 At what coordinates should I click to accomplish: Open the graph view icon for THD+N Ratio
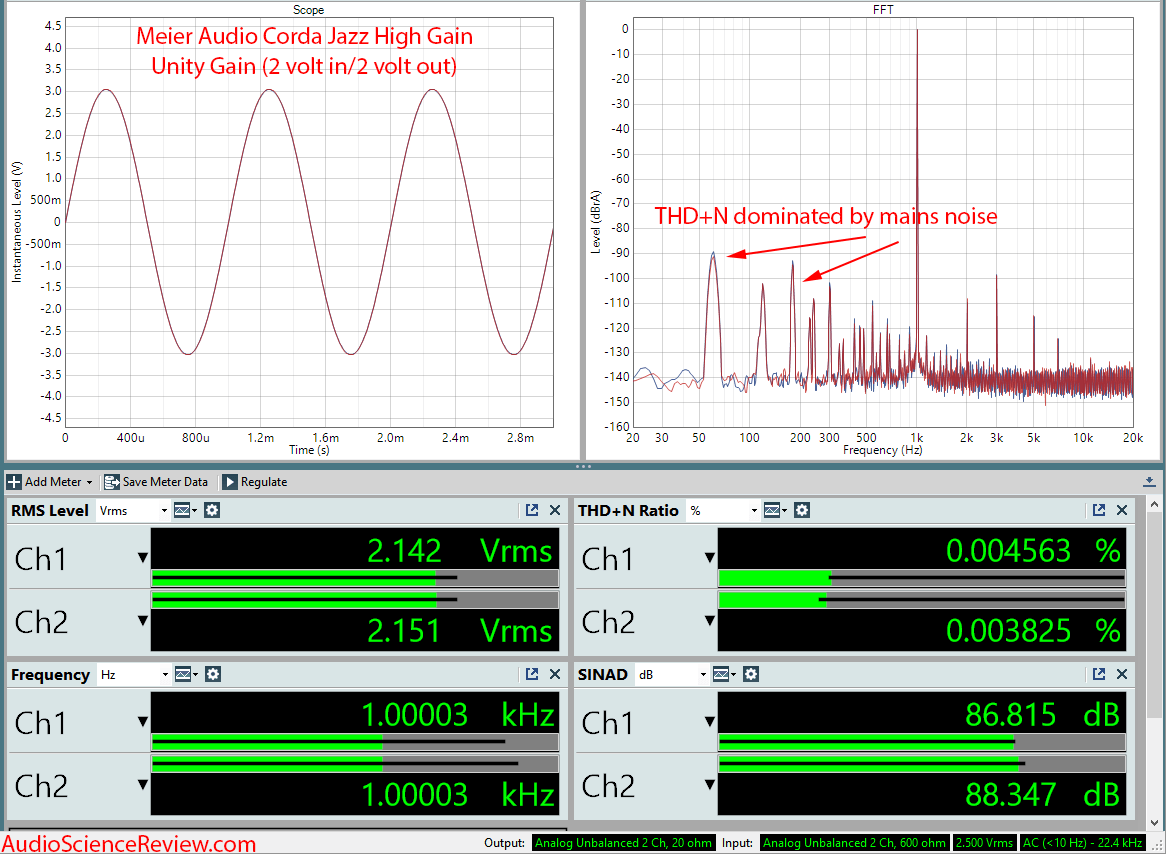[x=774, y=510]
